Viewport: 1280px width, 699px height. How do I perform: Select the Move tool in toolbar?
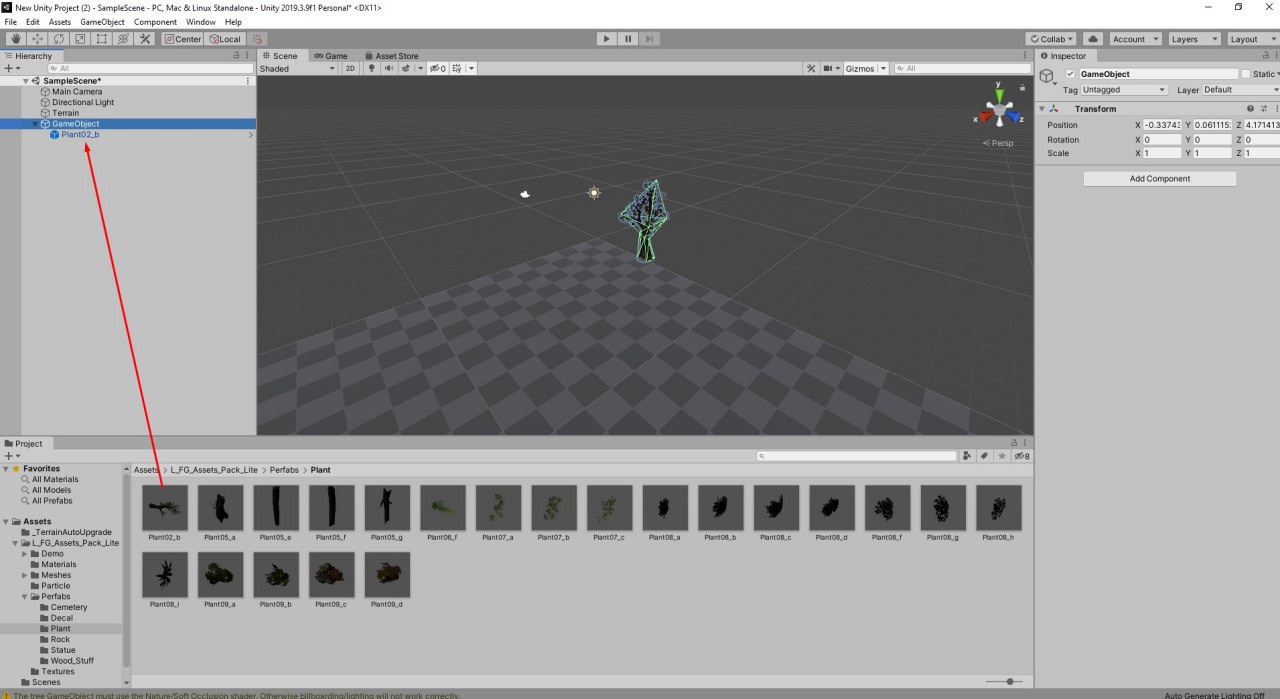tap(37, 39)
